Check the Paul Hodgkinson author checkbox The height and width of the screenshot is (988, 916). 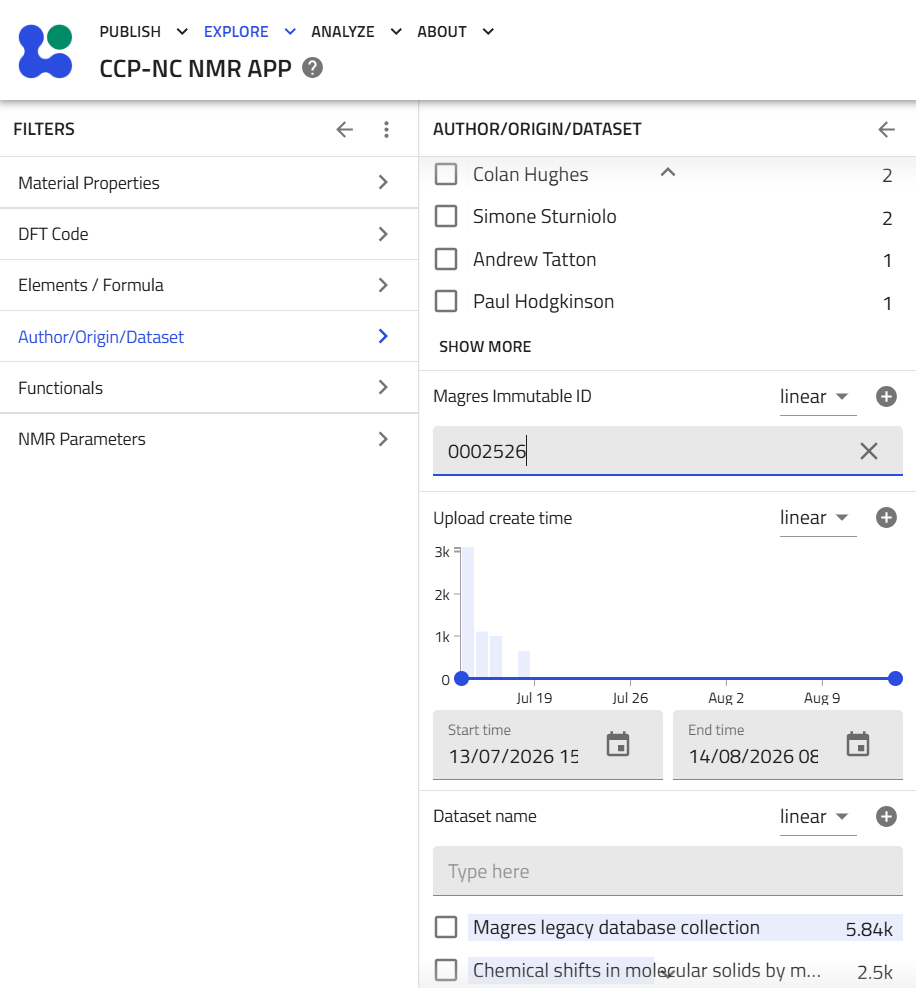click(x=446, y=301)
